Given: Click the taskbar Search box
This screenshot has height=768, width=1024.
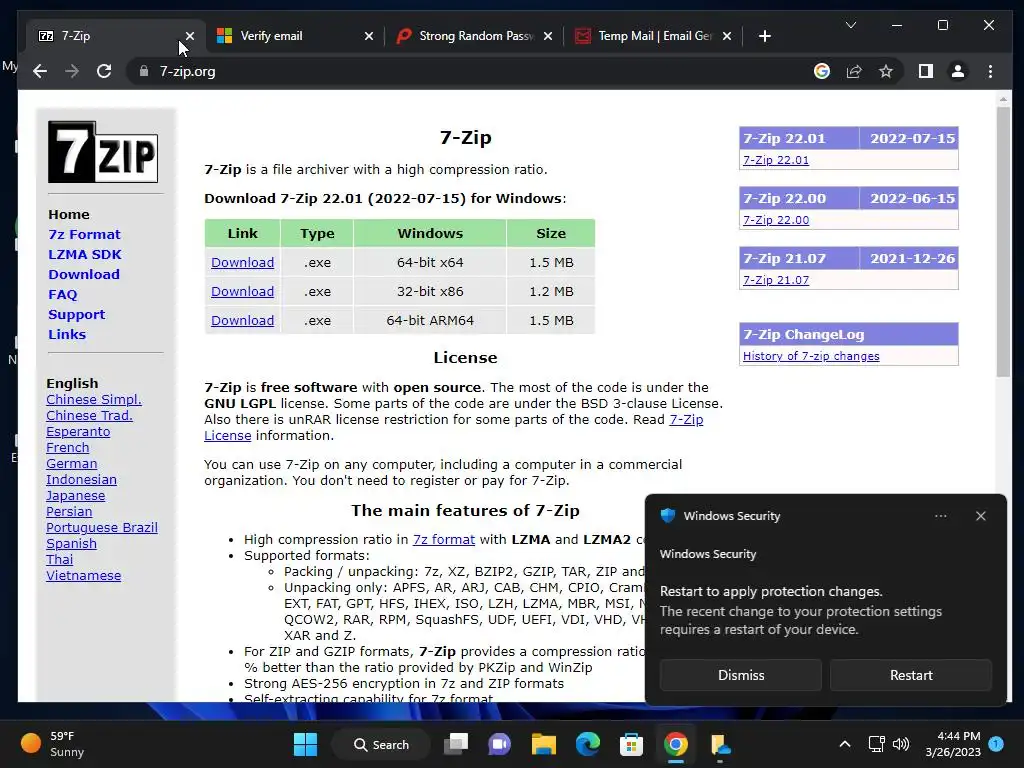Looking at the screenshot, I should (381, 744).
